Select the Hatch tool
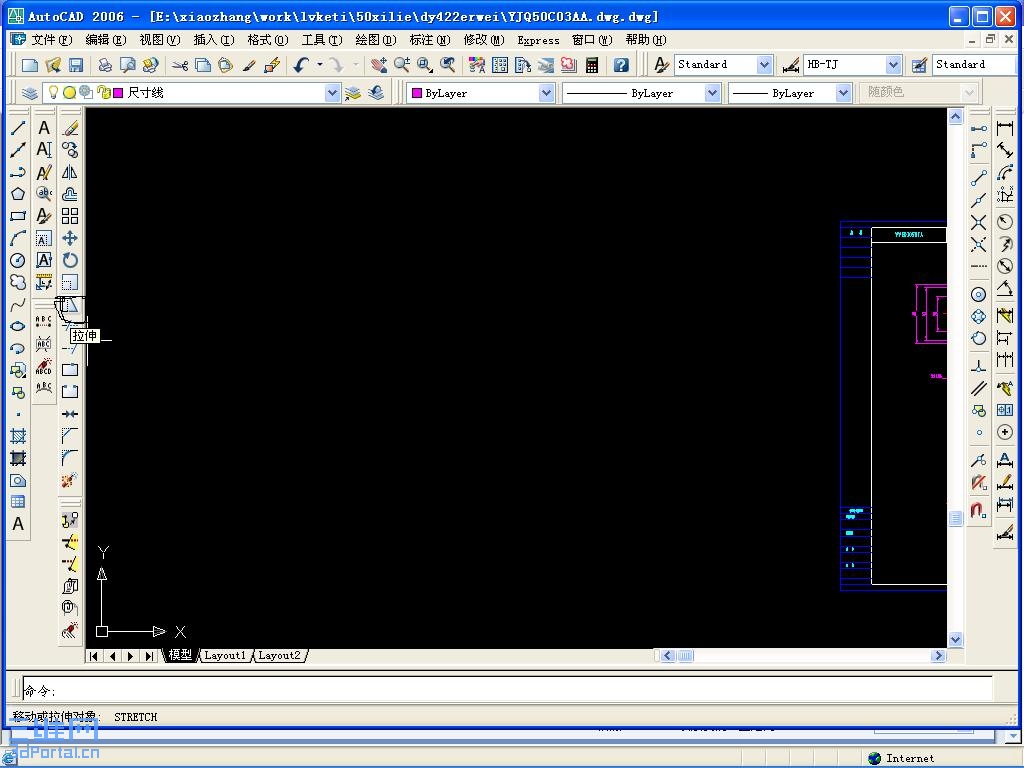 [18, 436]
